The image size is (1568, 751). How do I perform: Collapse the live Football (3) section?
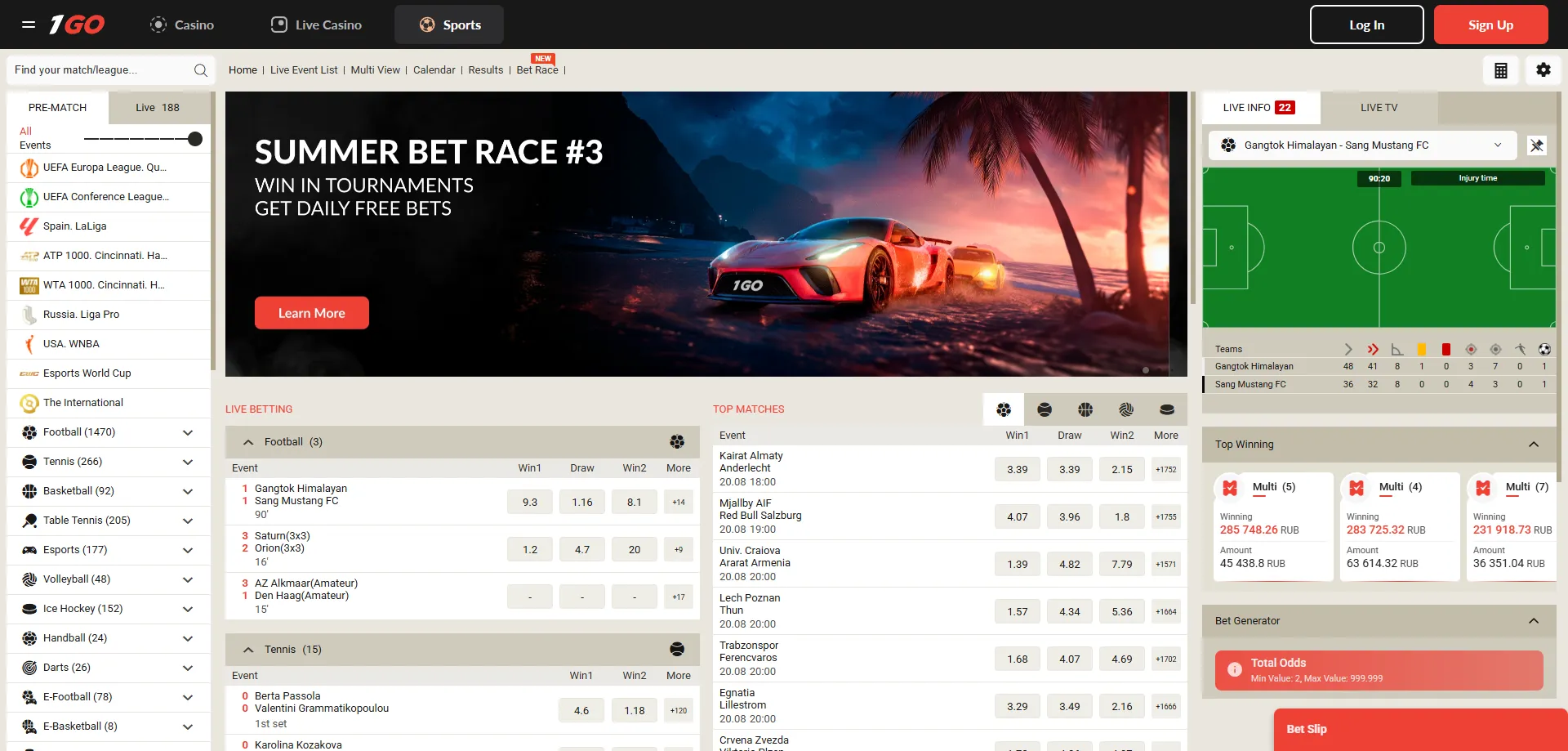pos(248,442)
